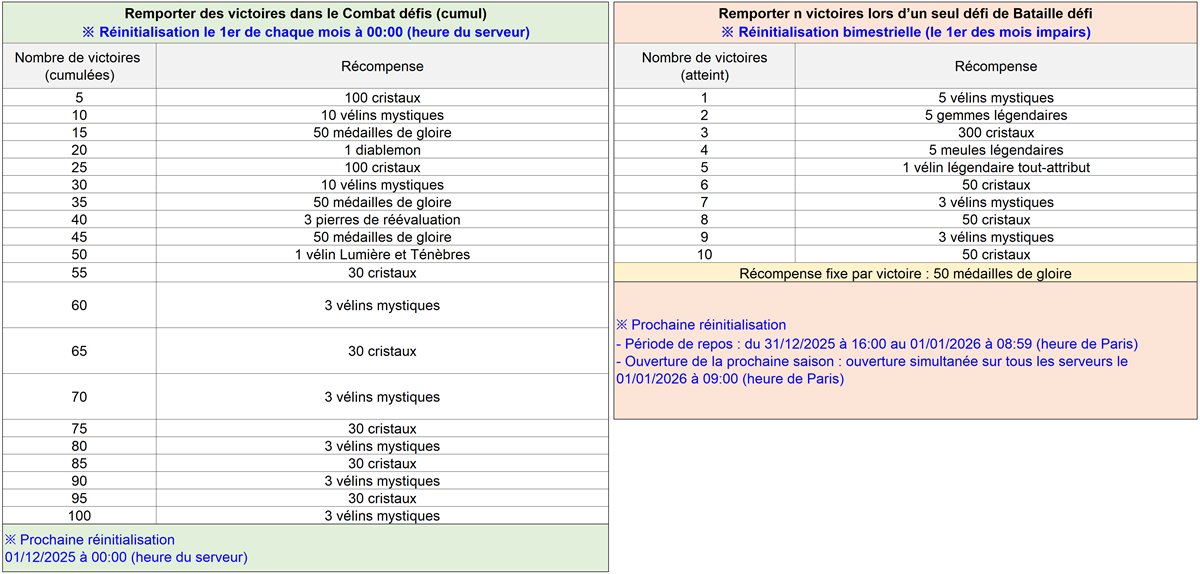Select the "Réinitialisation bimestrielle" note

click(905, 32)
